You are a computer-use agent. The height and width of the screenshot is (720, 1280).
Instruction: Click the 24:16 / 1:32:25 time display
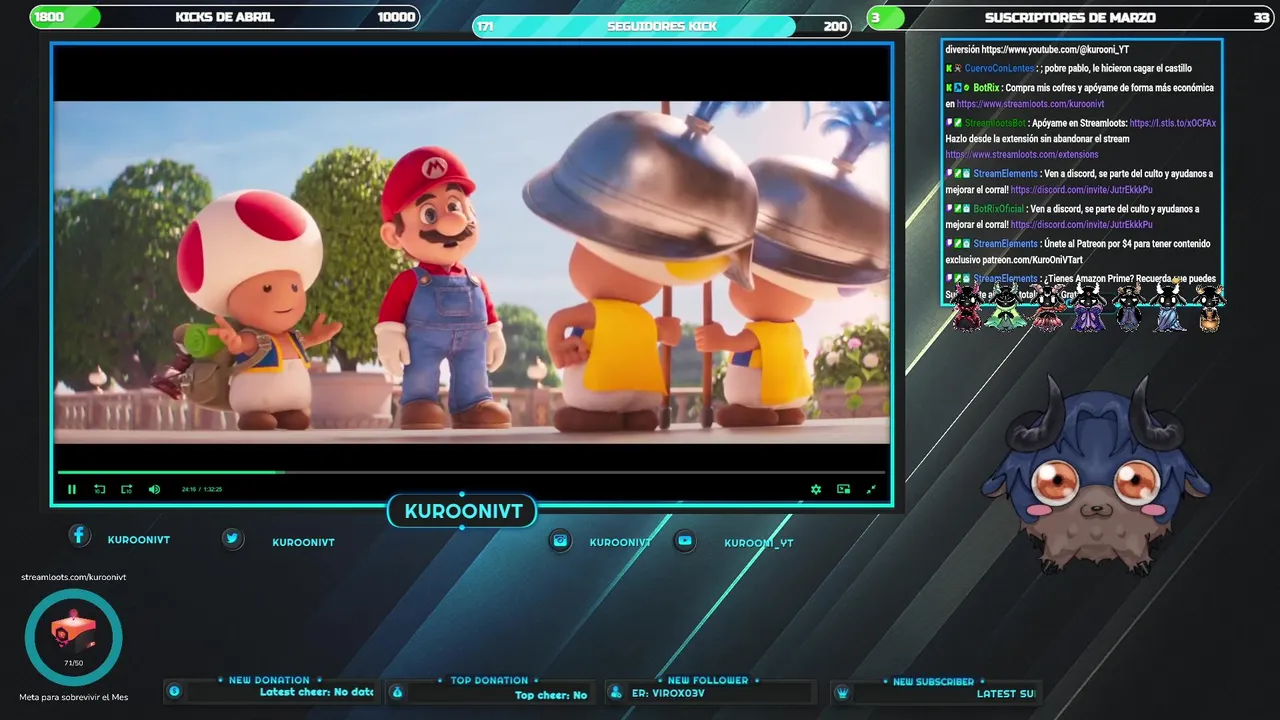tap(202, 489)
